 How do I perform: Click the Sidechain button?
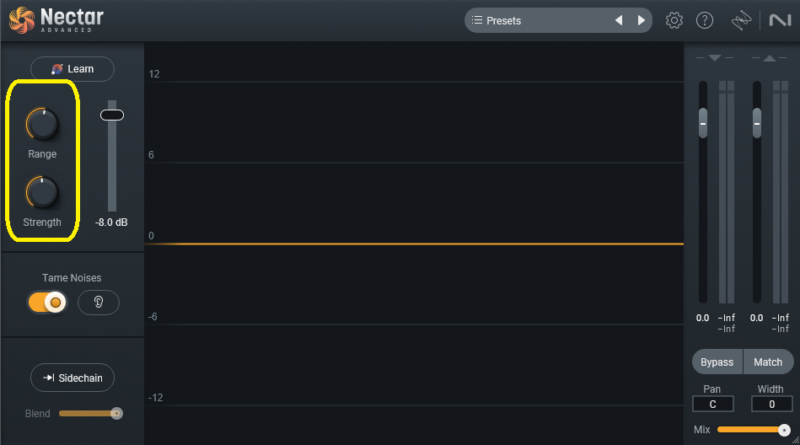click(72, 377)
